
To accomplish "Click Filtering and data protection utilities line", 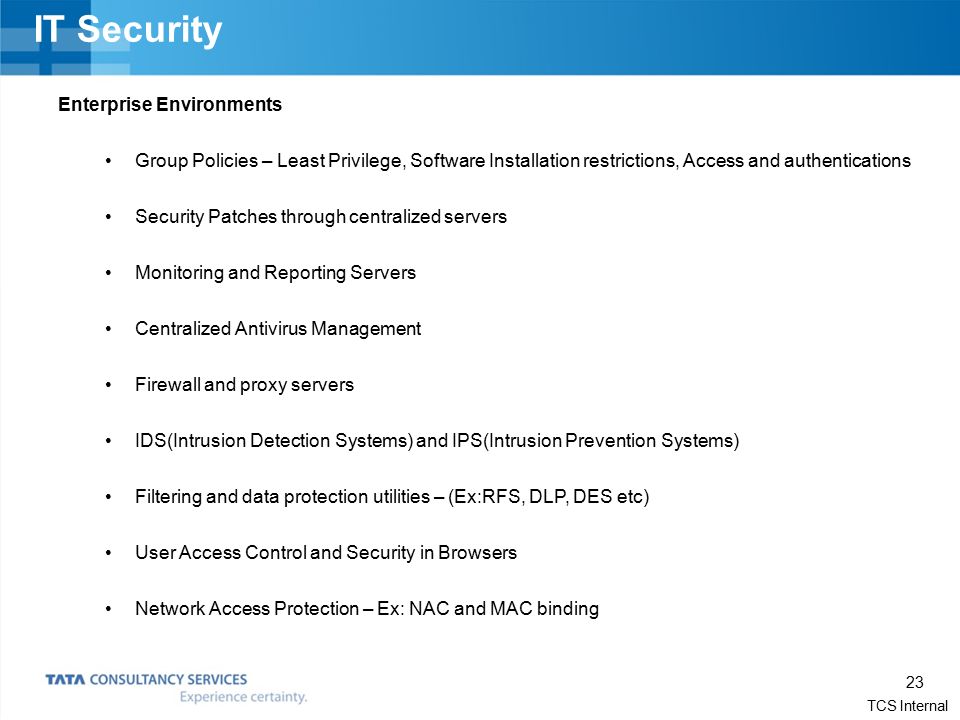I will click(391, 497).
